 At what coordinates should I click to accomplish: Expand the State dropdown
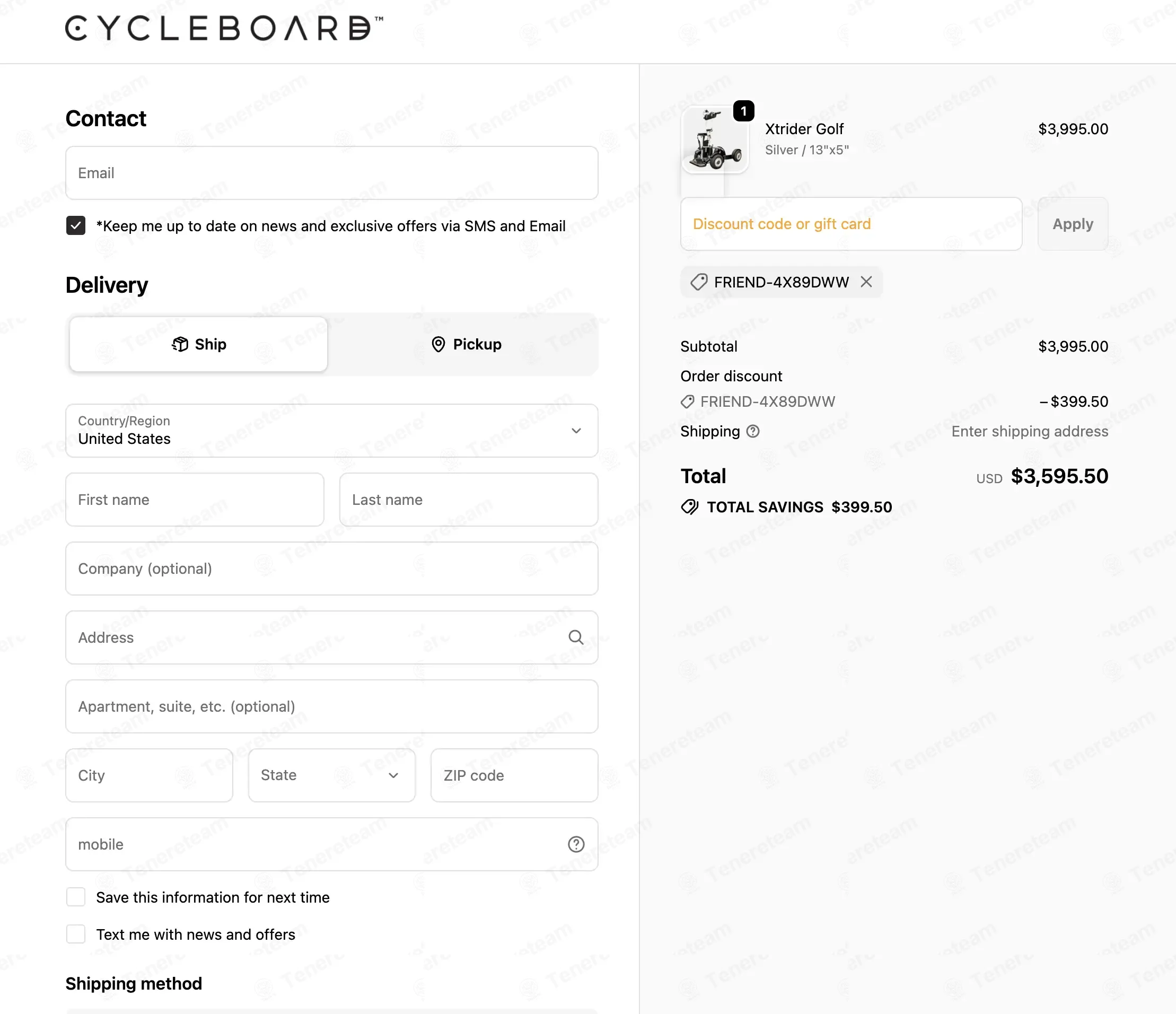(331, 775)
